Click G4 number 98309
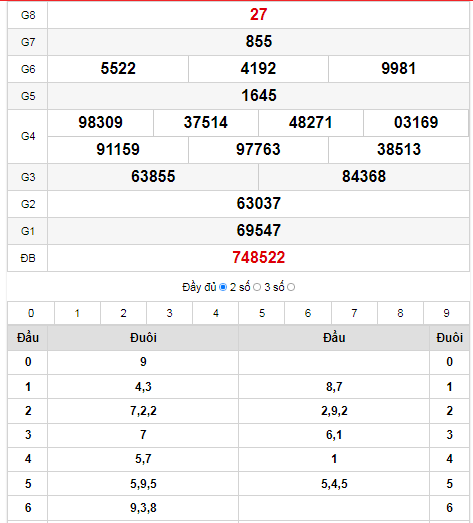473x523 pixels. pos(100,122)
